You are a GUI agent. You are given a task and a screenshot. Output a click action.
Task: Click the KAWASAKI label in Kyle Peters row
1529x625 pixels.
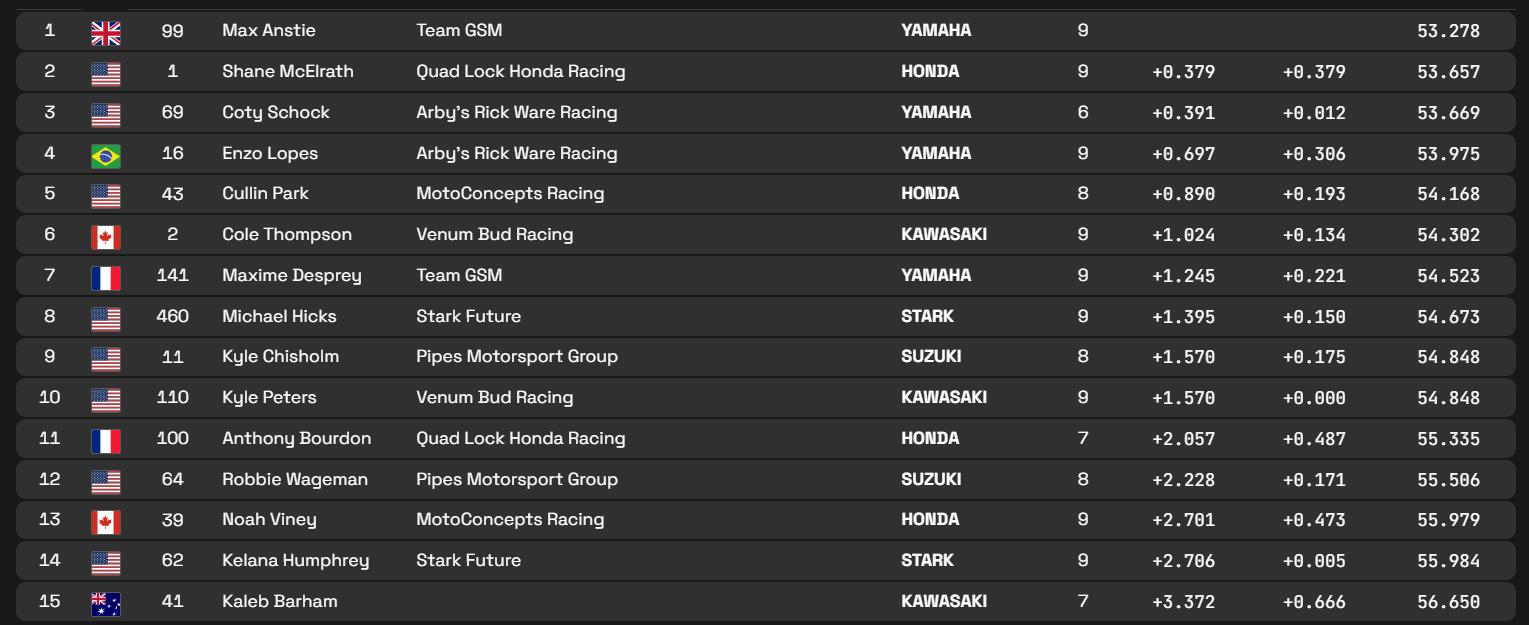click(944, 397)
